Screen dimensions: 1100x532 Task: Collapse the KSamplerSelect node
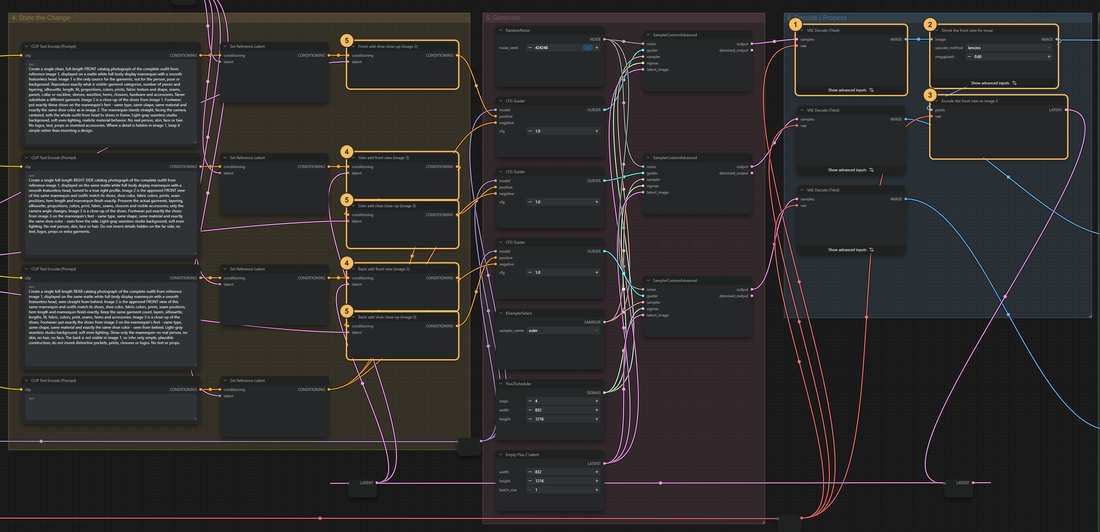502,313
